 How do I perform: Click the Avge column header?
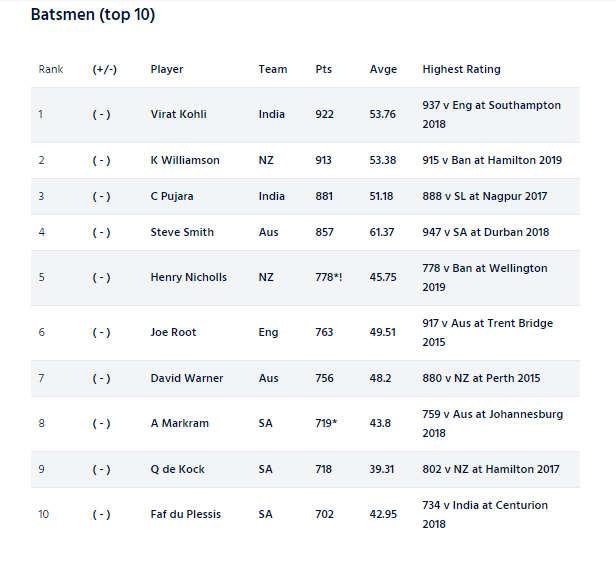383,69
